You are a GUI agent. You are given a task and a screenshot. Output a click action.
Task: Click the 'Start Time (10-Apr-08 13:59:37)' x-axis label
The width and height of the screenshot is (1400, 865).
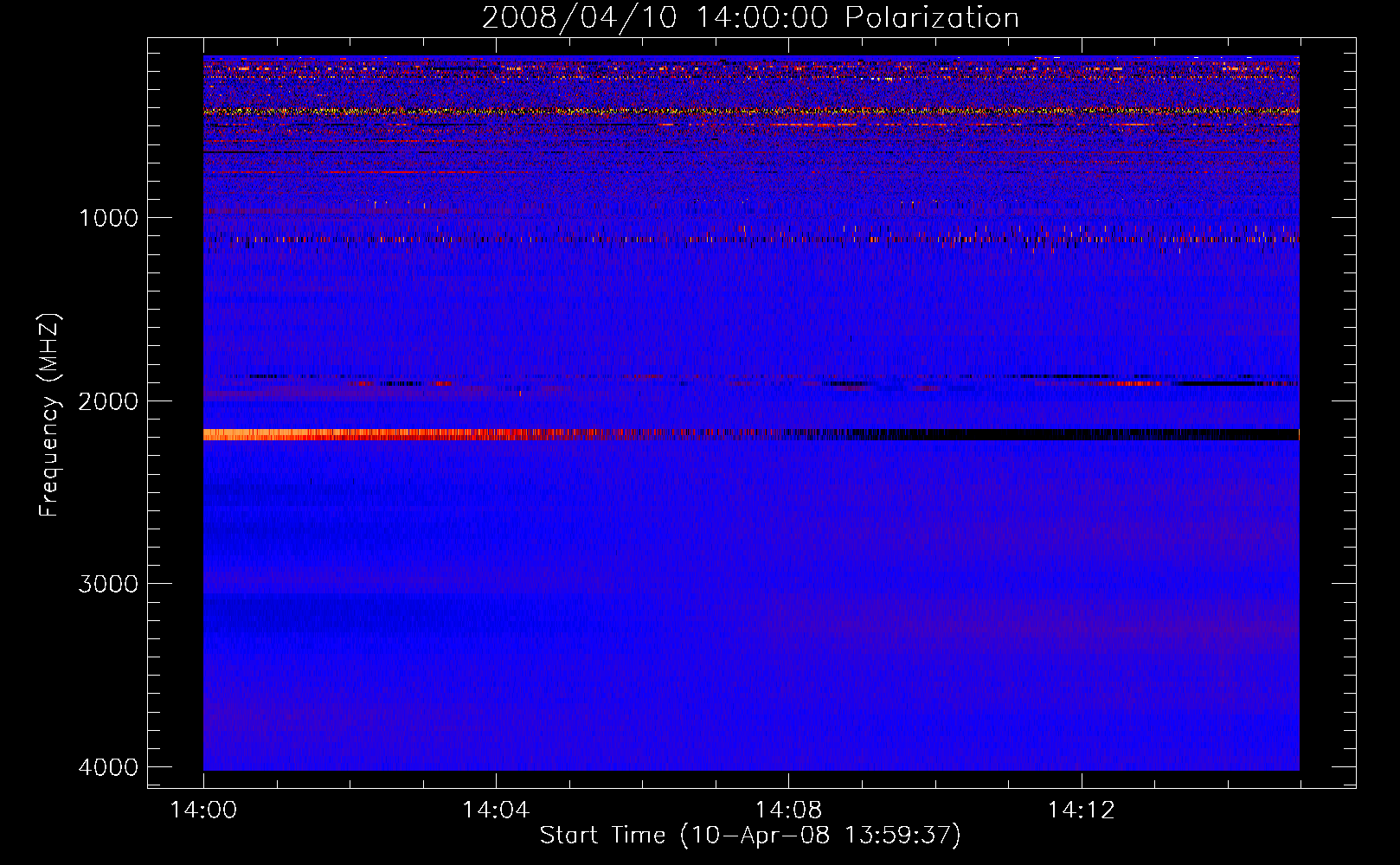[x=750, y=836]
